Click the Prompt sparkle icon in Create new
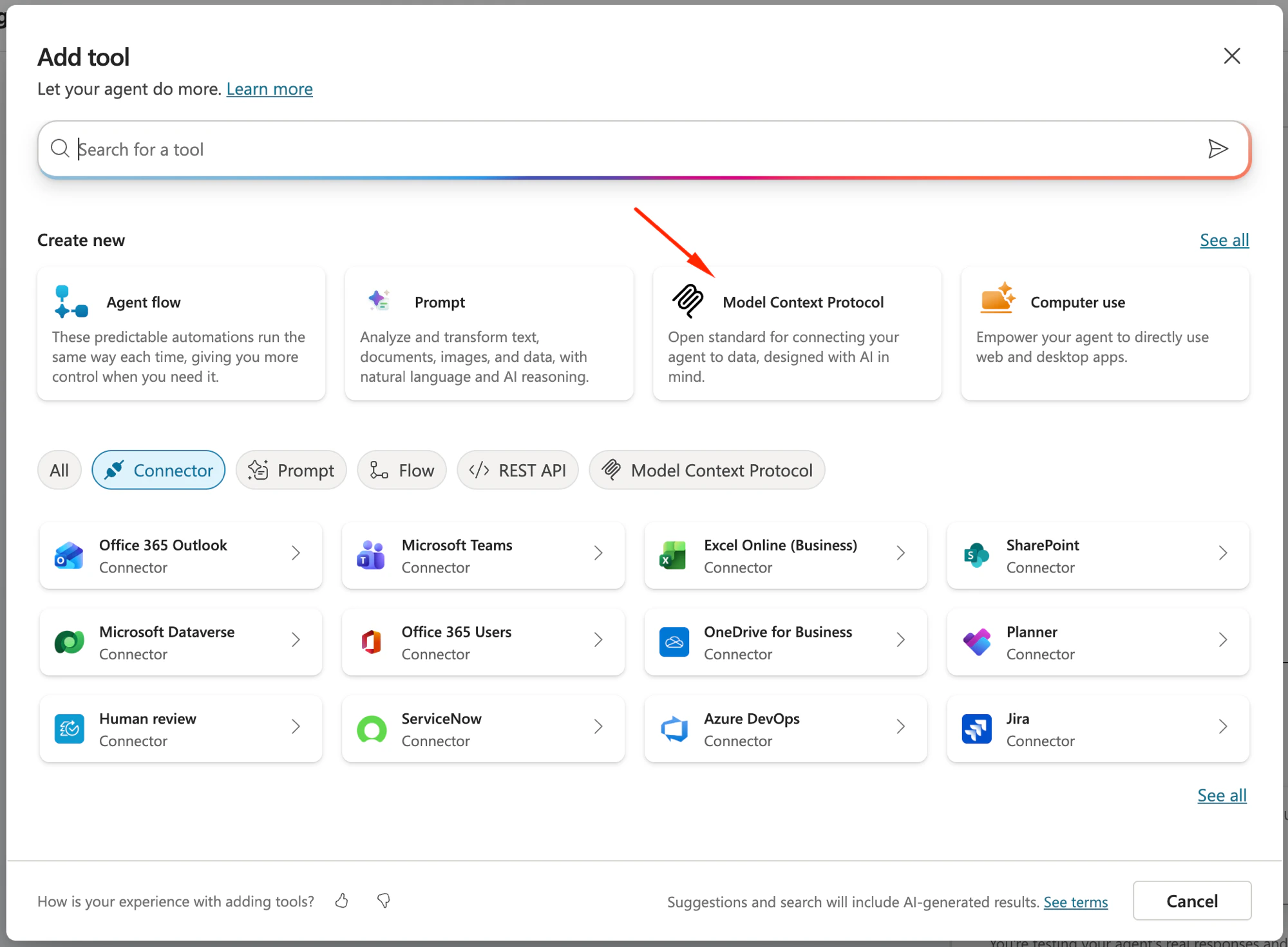1288x947 pixels. pos(379,300)
